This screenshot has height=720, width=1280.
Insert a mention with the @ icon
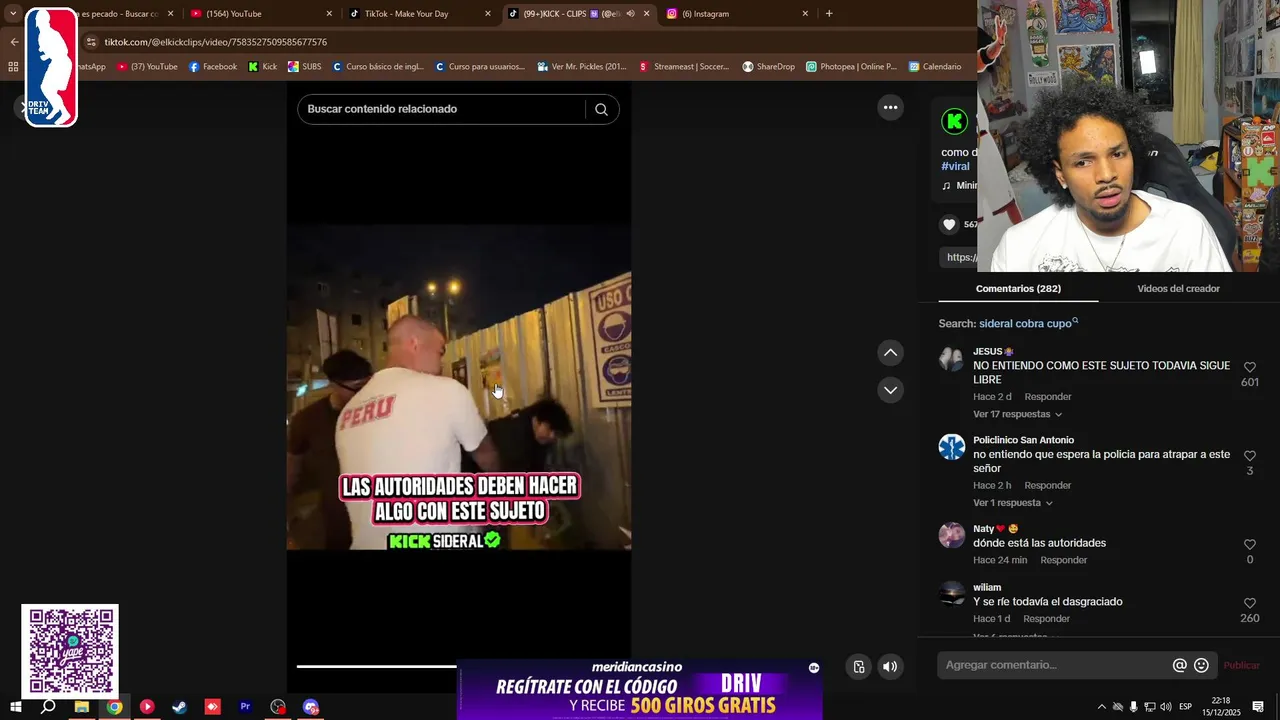(x=1179, y=665)
